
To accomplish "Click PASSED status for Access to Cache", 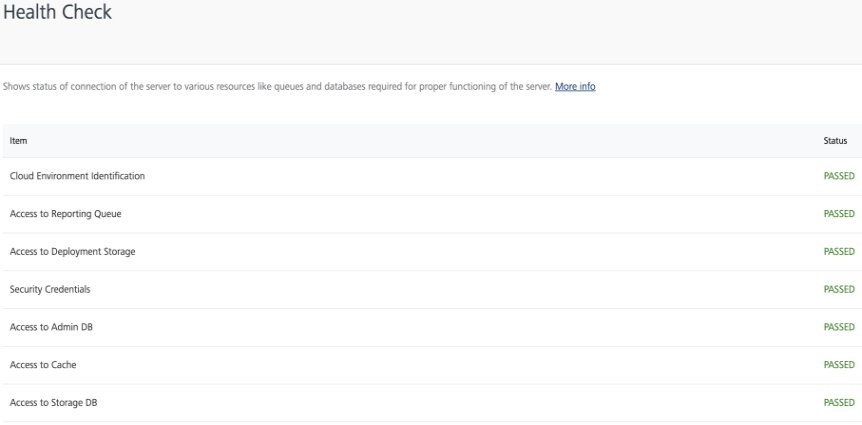I will 837,365.
